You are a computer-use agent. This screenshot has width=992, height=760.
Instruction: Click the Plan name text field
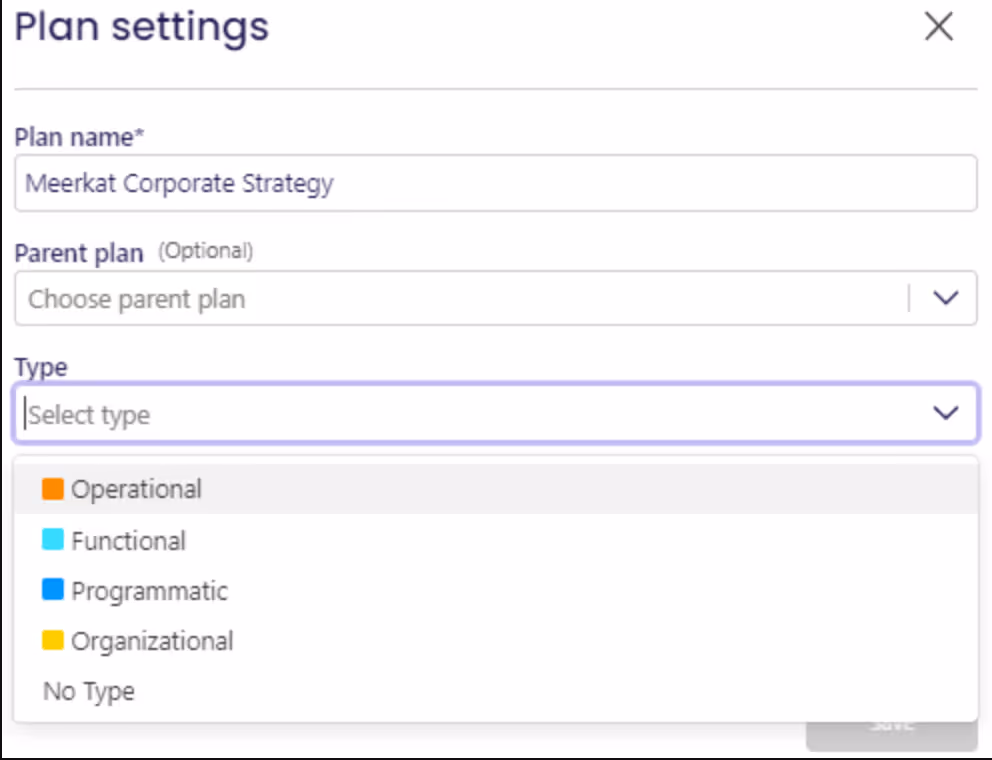point(495,183)
